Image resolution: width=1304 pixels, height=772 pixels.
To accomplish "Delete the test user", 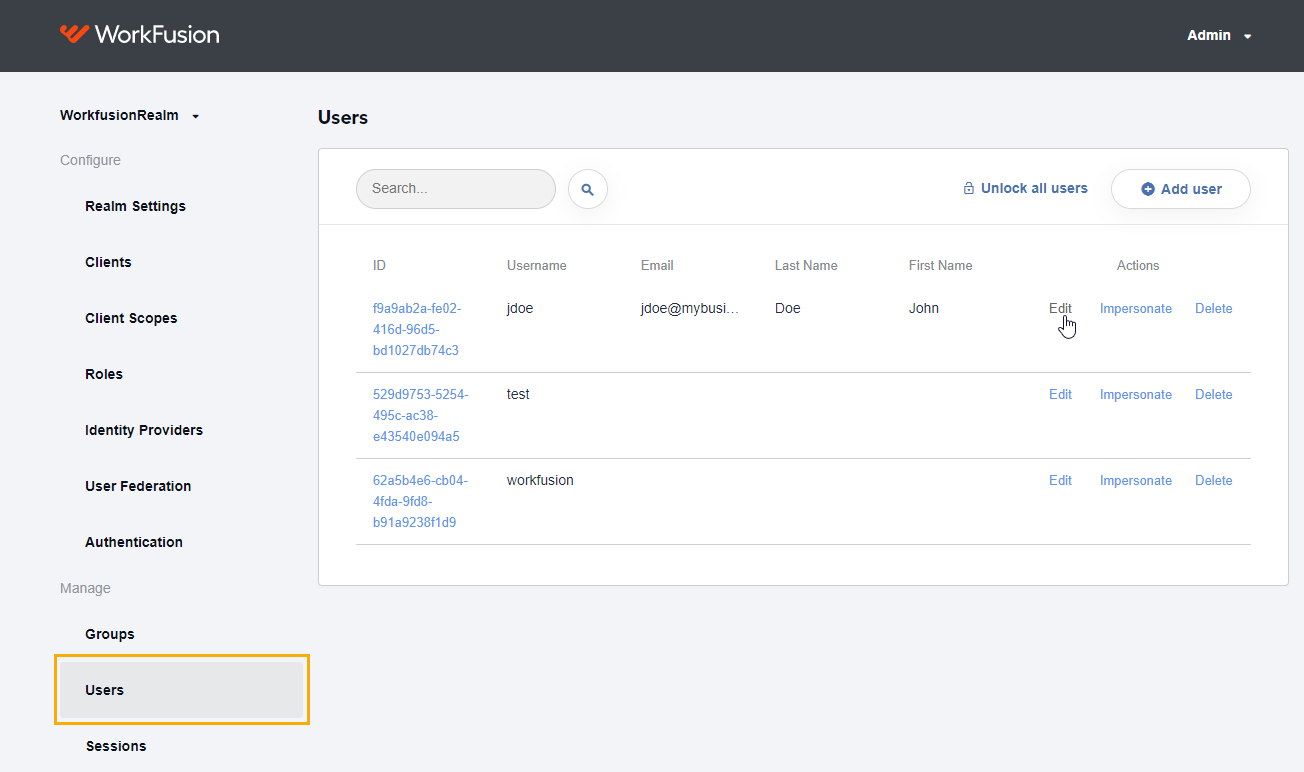I will [1214, 394].
